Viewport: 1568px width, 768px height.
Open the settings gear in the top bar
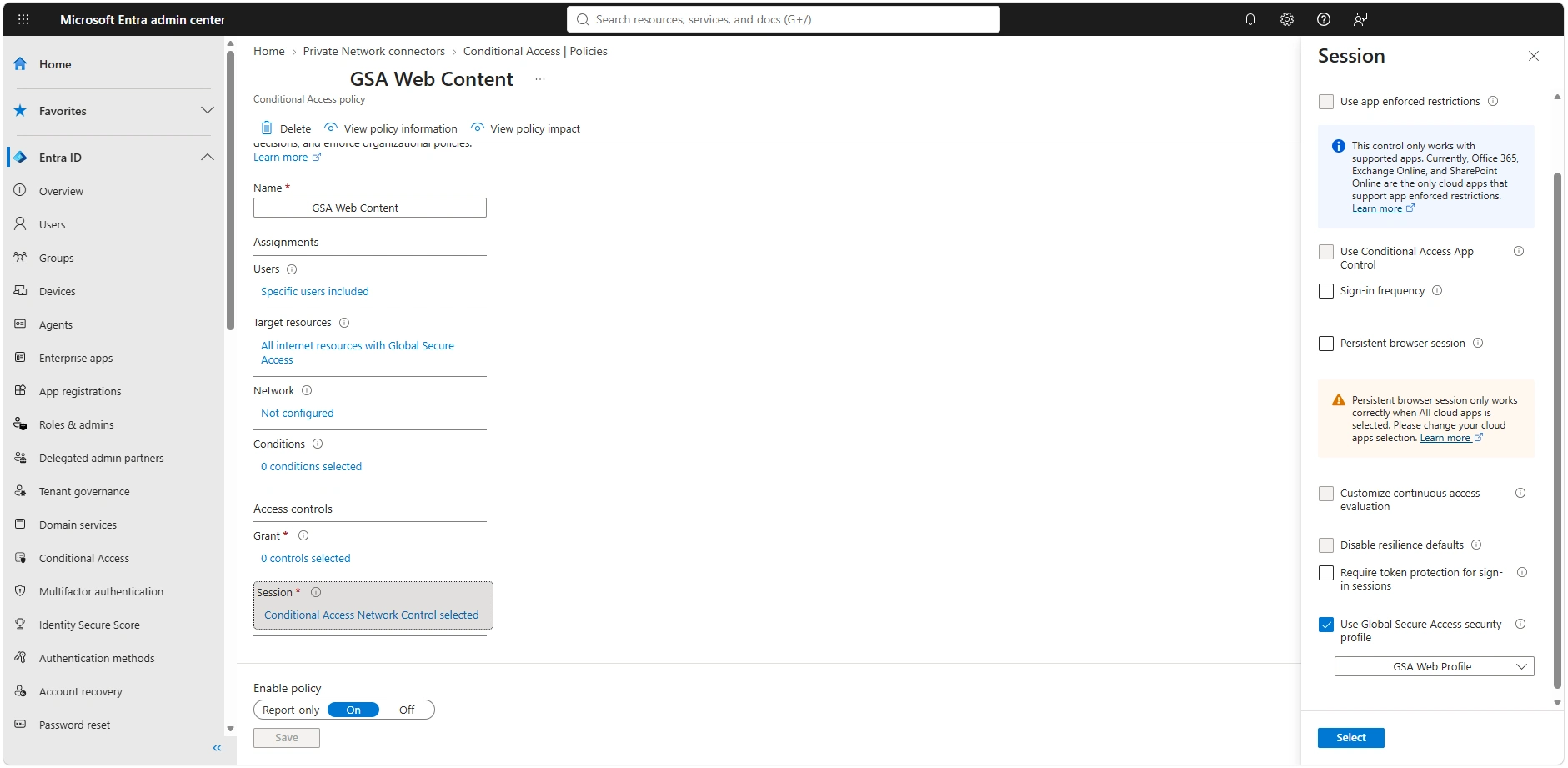pyautogui.click(x=1287, y=19)
